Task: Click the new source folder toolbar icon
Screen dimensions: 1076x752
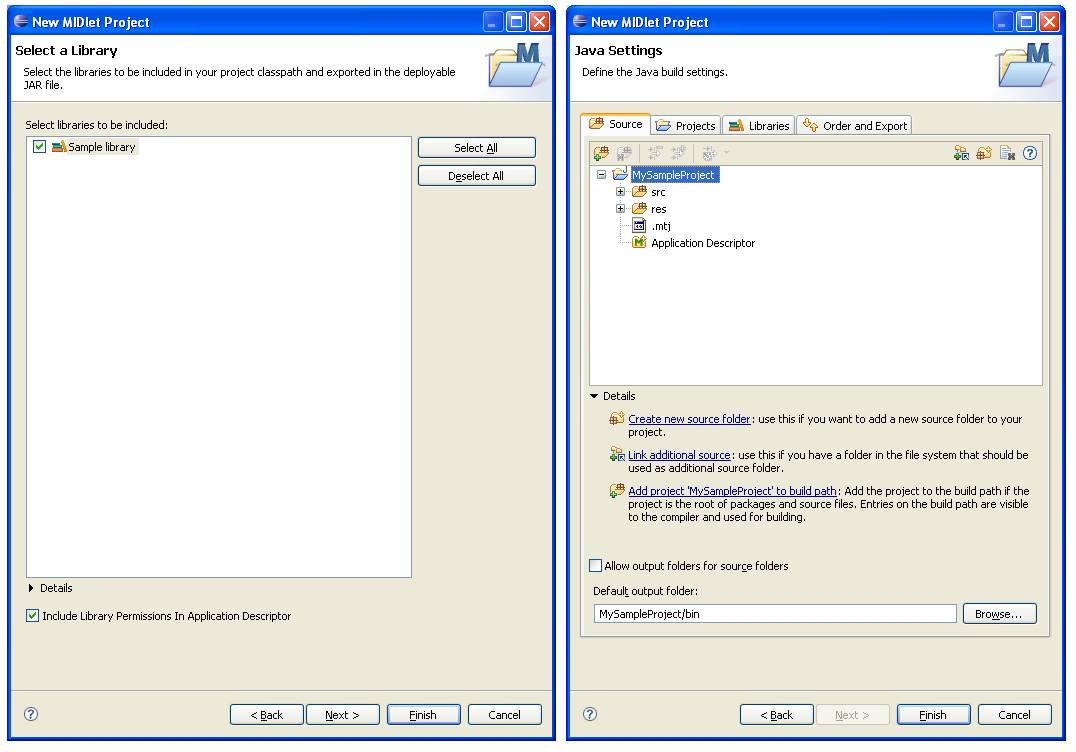Action: pyautogui.click(x=984, y=153)
